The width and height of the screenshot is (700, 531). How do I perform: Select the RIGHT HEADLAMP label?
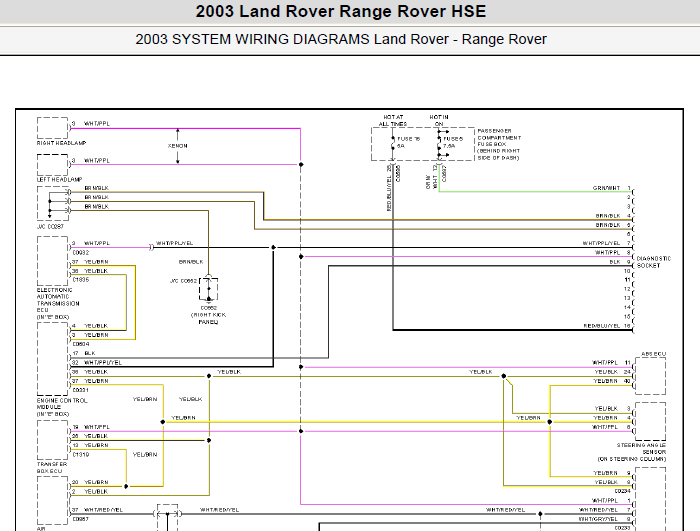point(61,143)
